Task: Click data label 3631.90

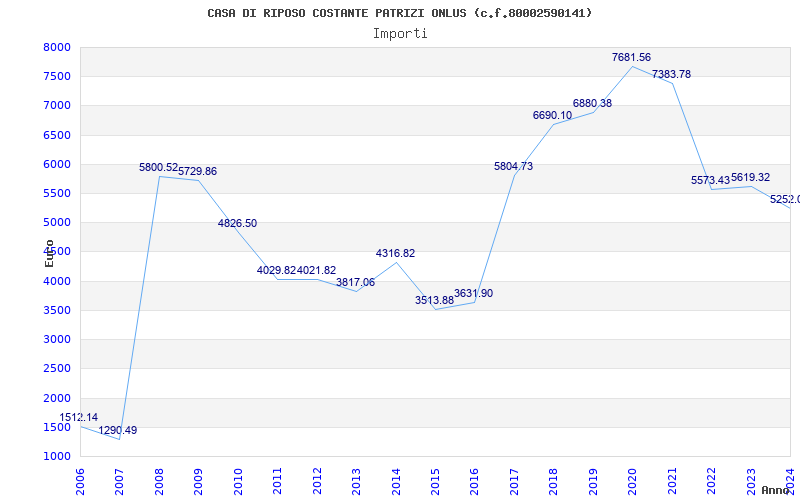Action: click(x=473, y=294)
